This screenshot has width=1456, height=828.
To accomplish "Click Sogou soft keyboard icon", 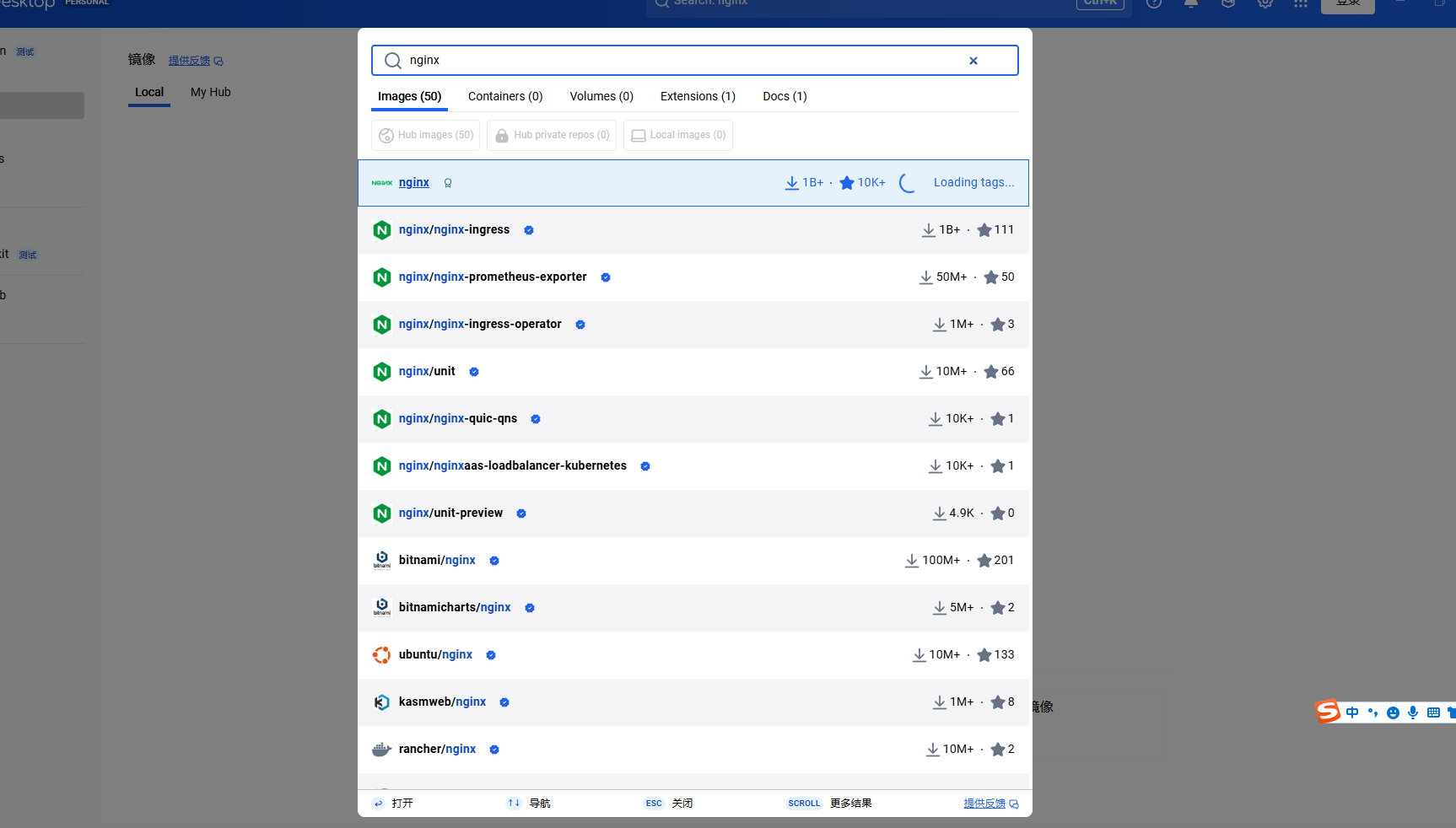I will click(1433, 712).
